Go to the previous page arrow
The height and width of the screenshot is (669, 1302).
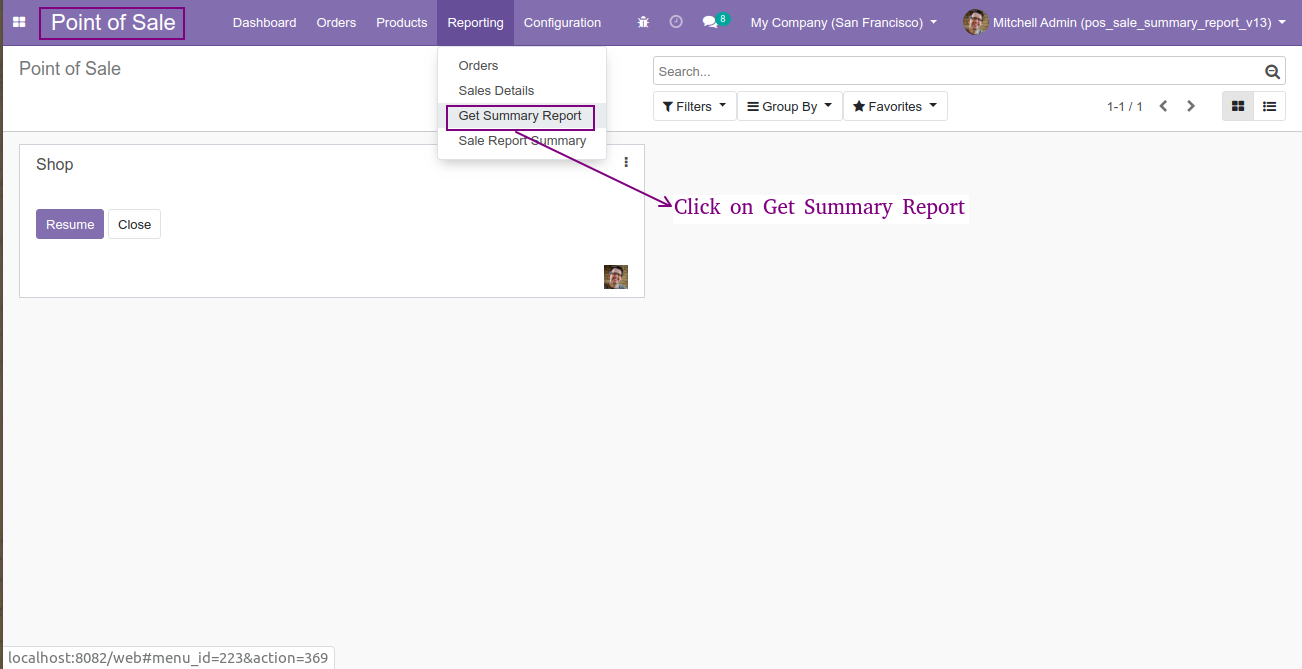point(1163,106)
